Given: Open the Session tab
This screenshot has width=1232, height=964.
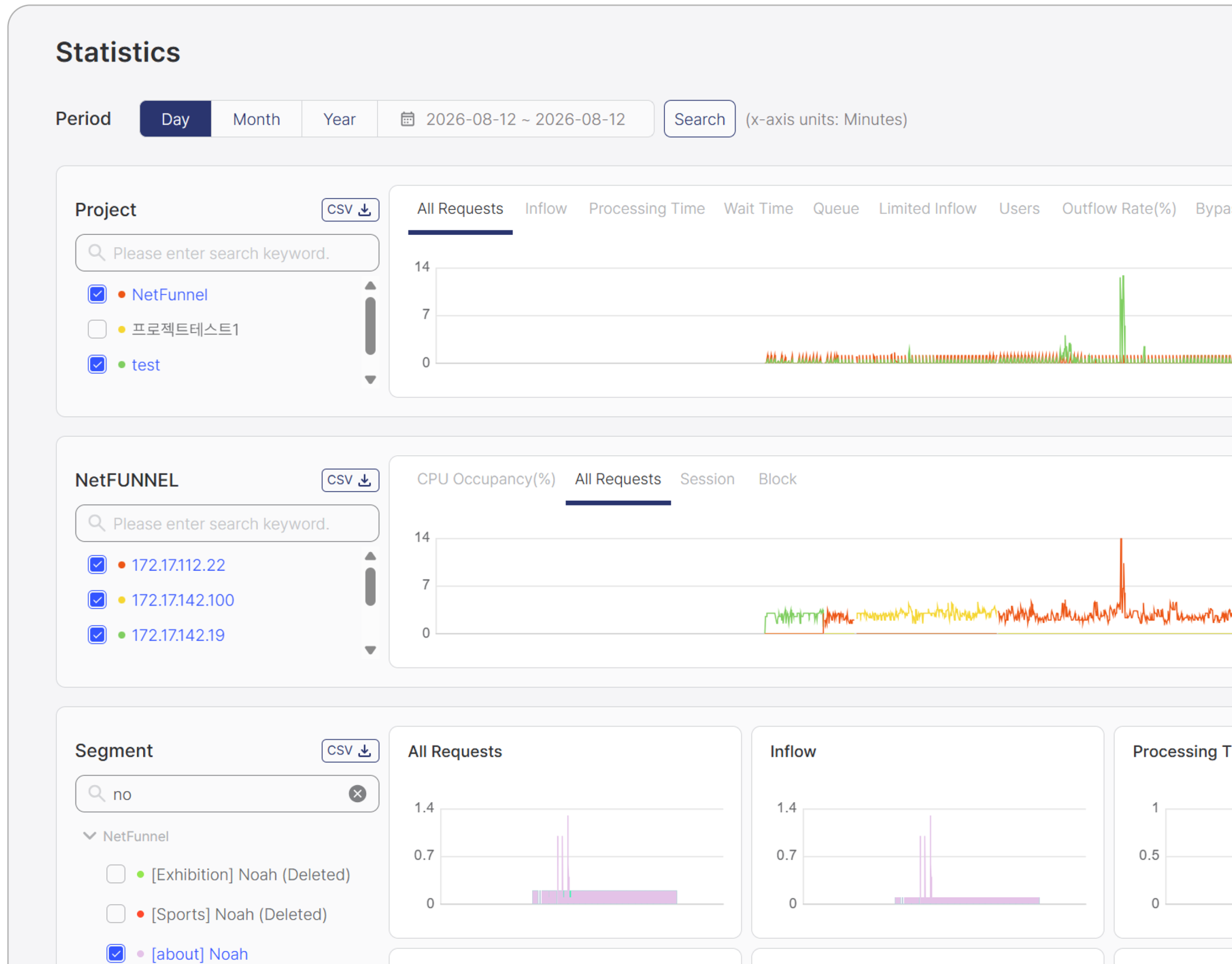Looking at the screenshot, I should point(707,479).
